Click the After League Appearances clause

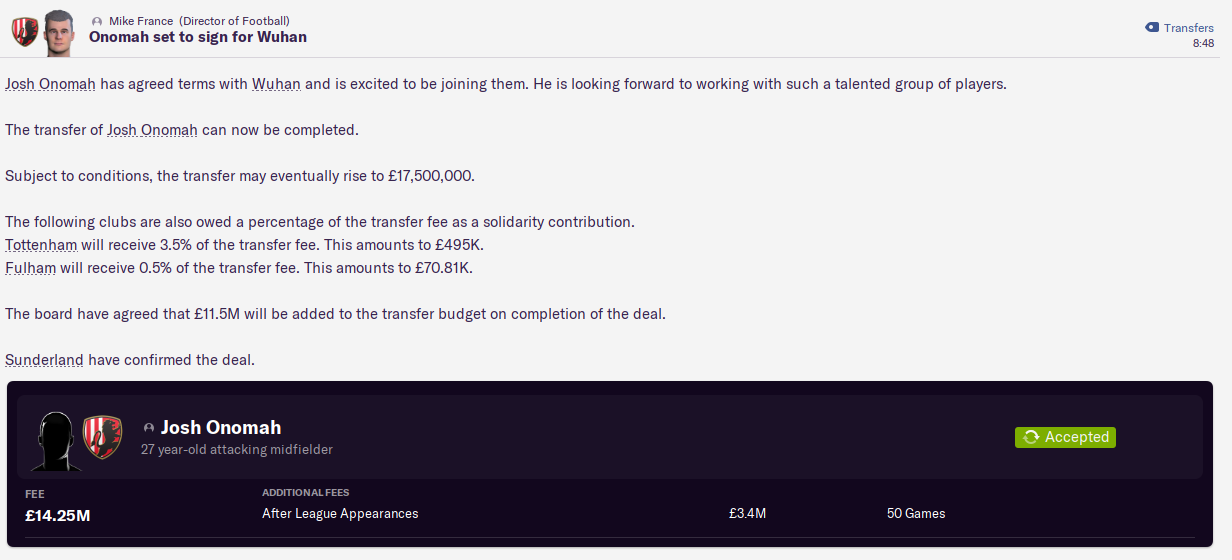340,514
